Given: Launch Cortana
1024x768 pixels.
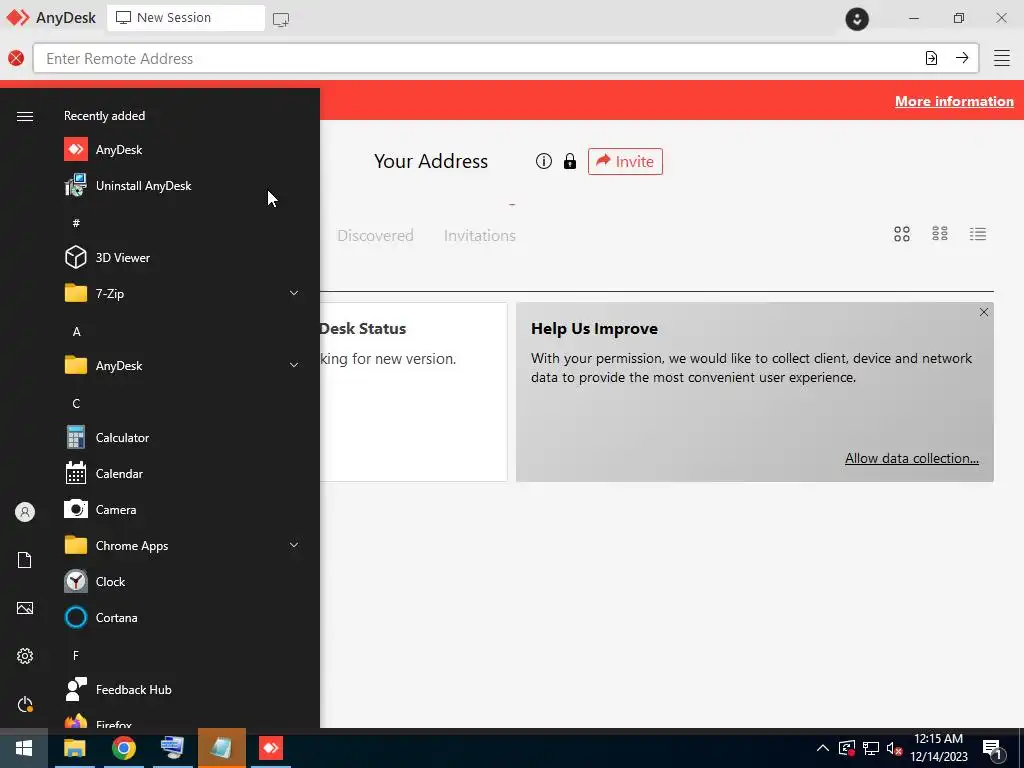Looking at the screenshot, I should [x=183, y=617].
